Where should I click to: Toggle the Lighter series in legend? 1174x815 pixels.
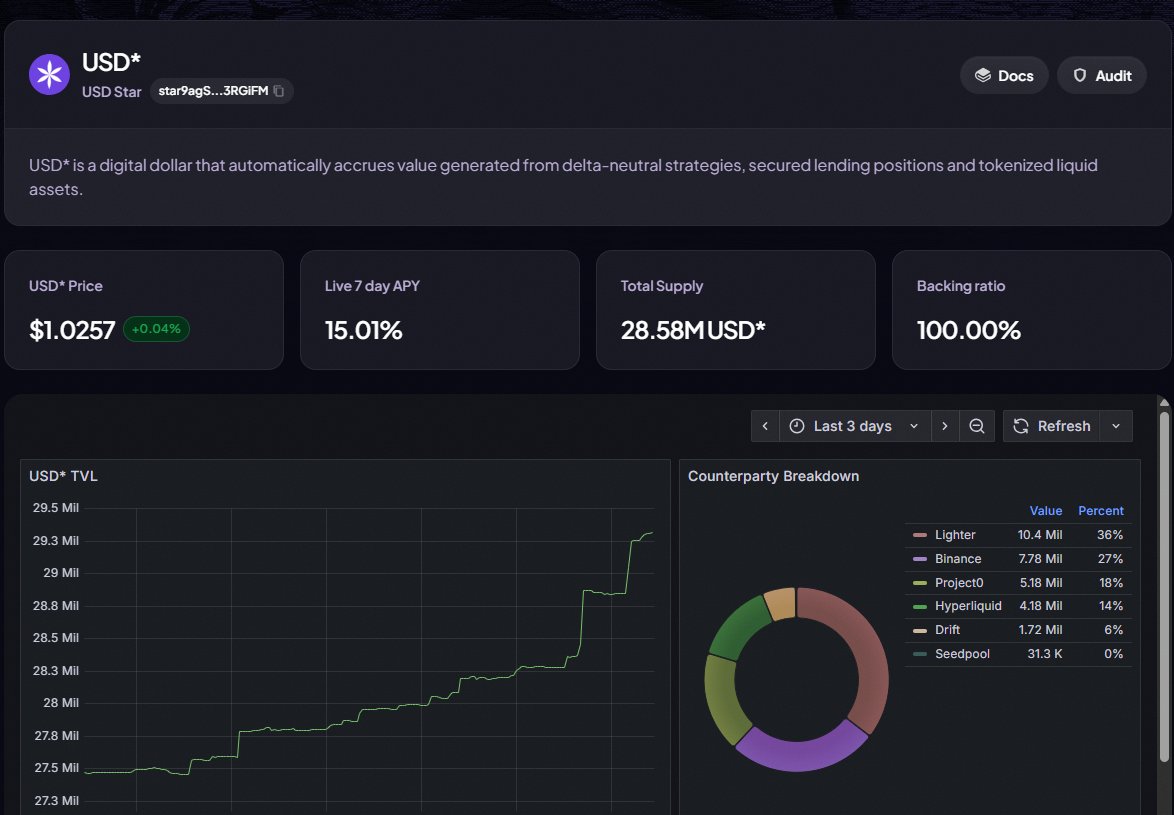coord(955,534)
